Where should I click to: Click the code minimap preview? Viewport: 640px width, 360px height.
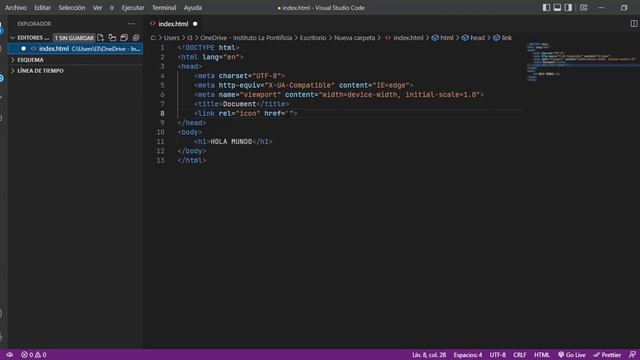click(582, 61)
